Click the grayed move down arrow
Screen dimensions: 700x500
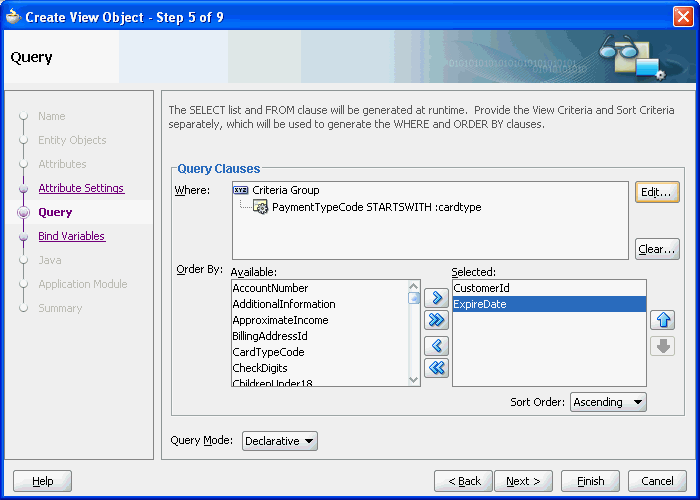pyautogui.click(x=662, y=346)
